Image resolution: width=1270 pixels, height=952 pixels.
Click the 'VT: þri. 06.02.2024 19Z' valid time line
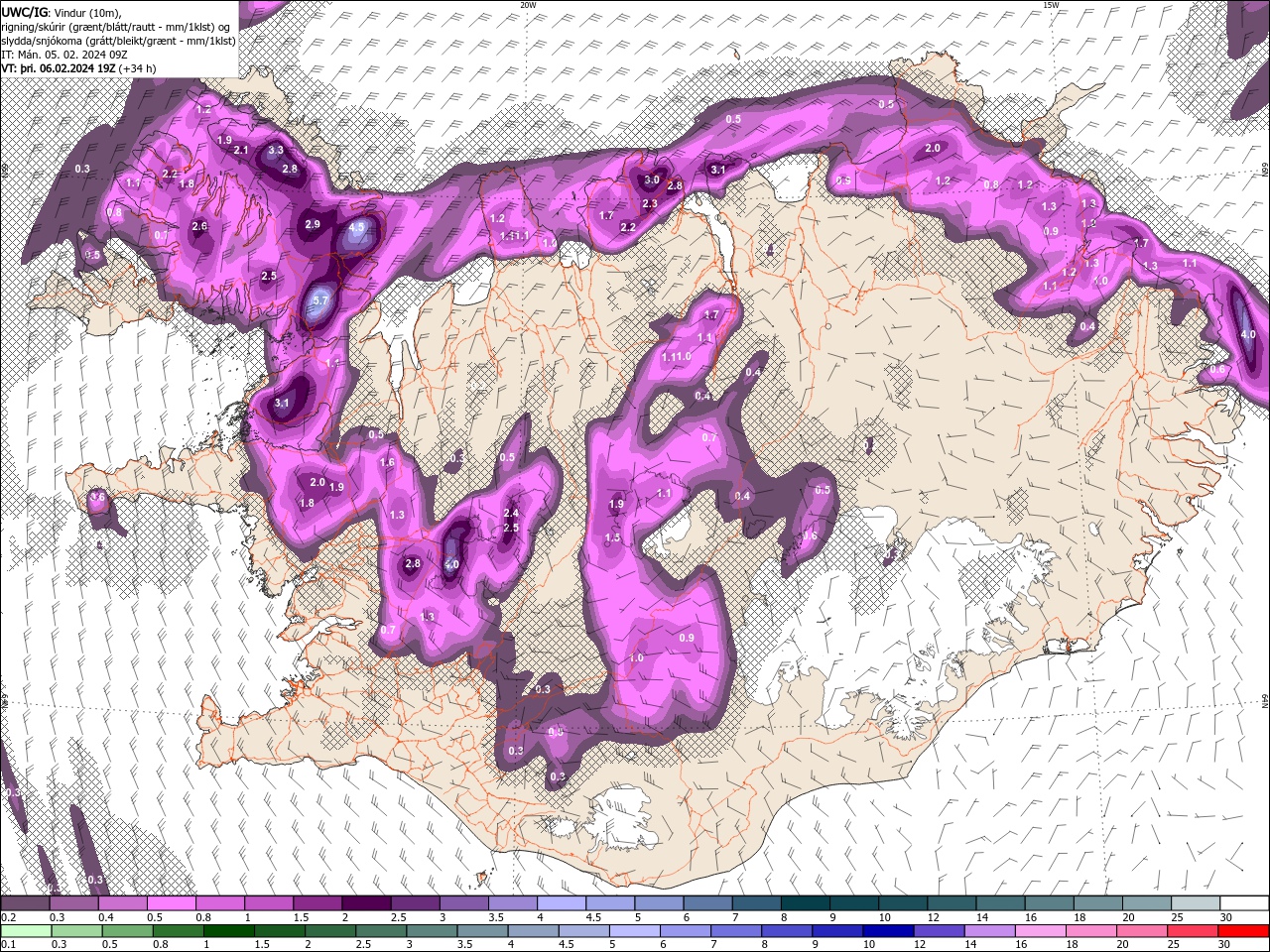click(77, 68)
